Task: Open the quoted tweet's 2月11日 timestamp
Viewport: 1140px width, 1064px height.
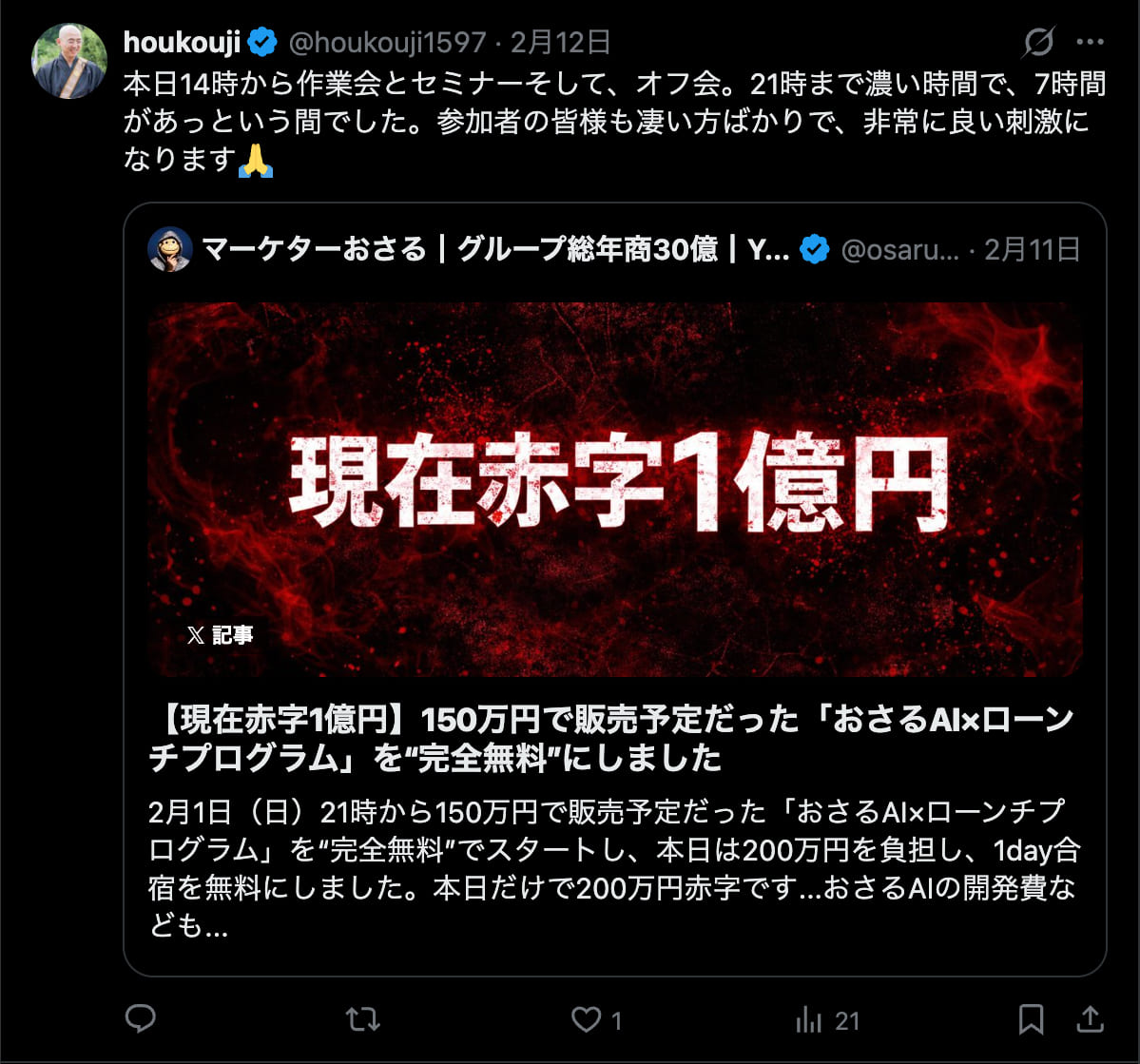Action: click(x=1033, y=249)
